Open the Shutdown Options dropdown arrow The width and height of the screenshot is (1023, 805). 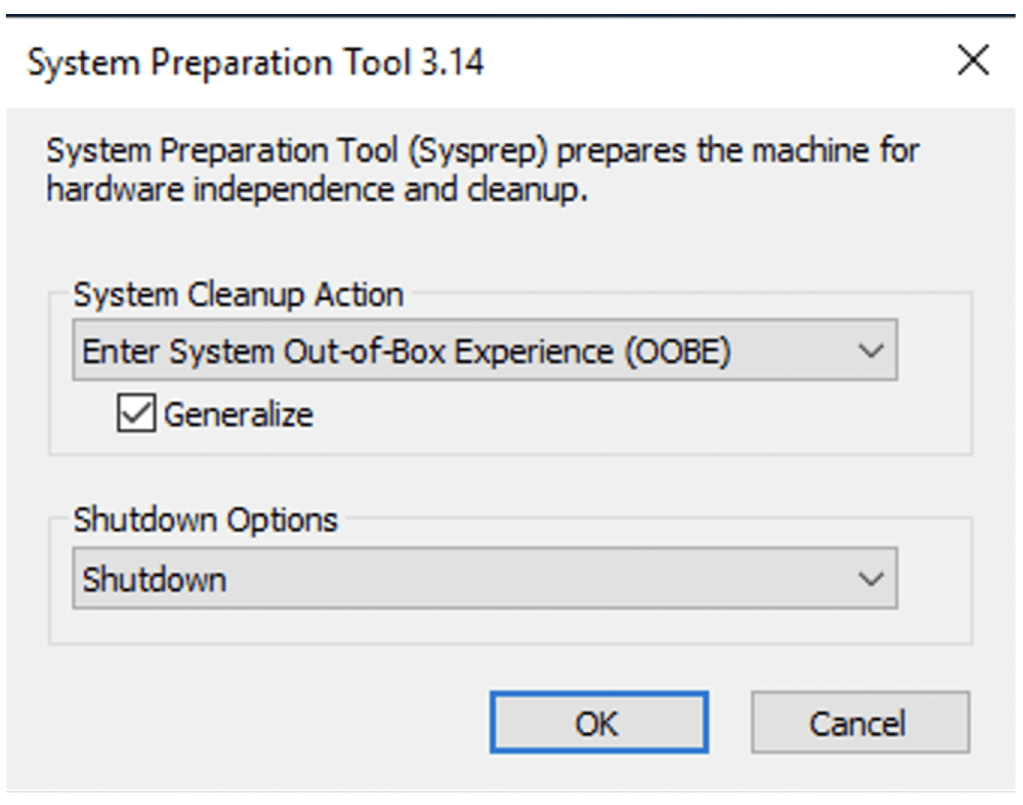(871, 579)
